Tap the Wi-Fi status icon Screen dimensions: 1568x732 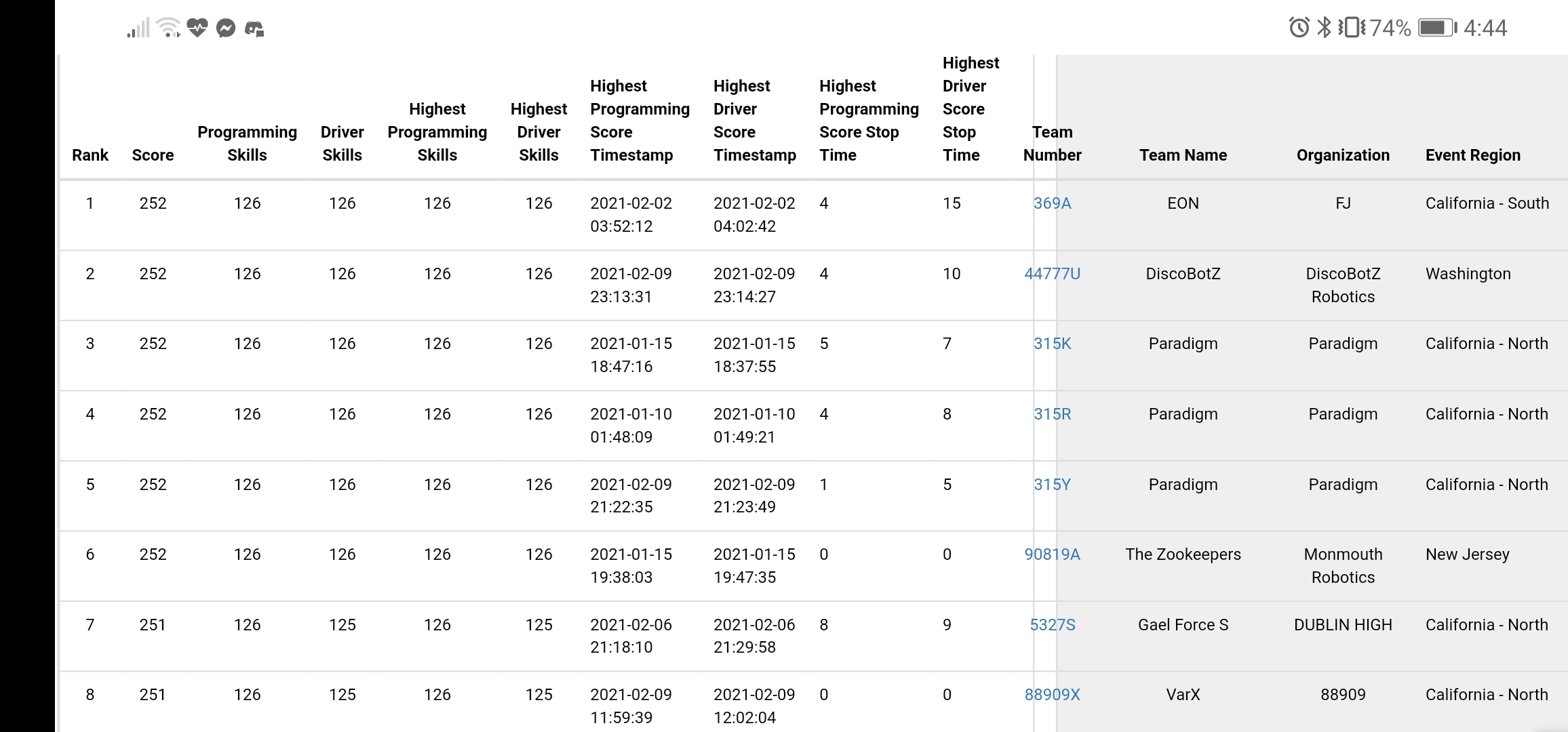point(168,28)
